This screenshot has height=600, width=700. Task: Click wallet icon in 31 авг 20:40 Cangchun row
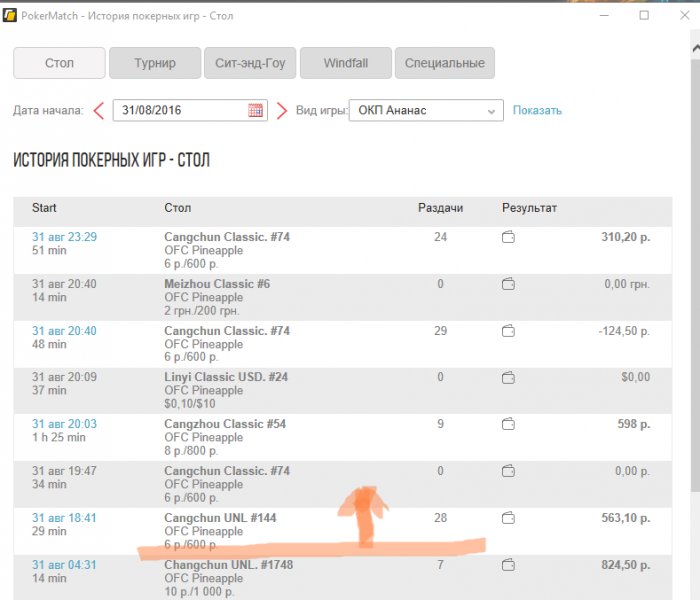click(508, 331)
